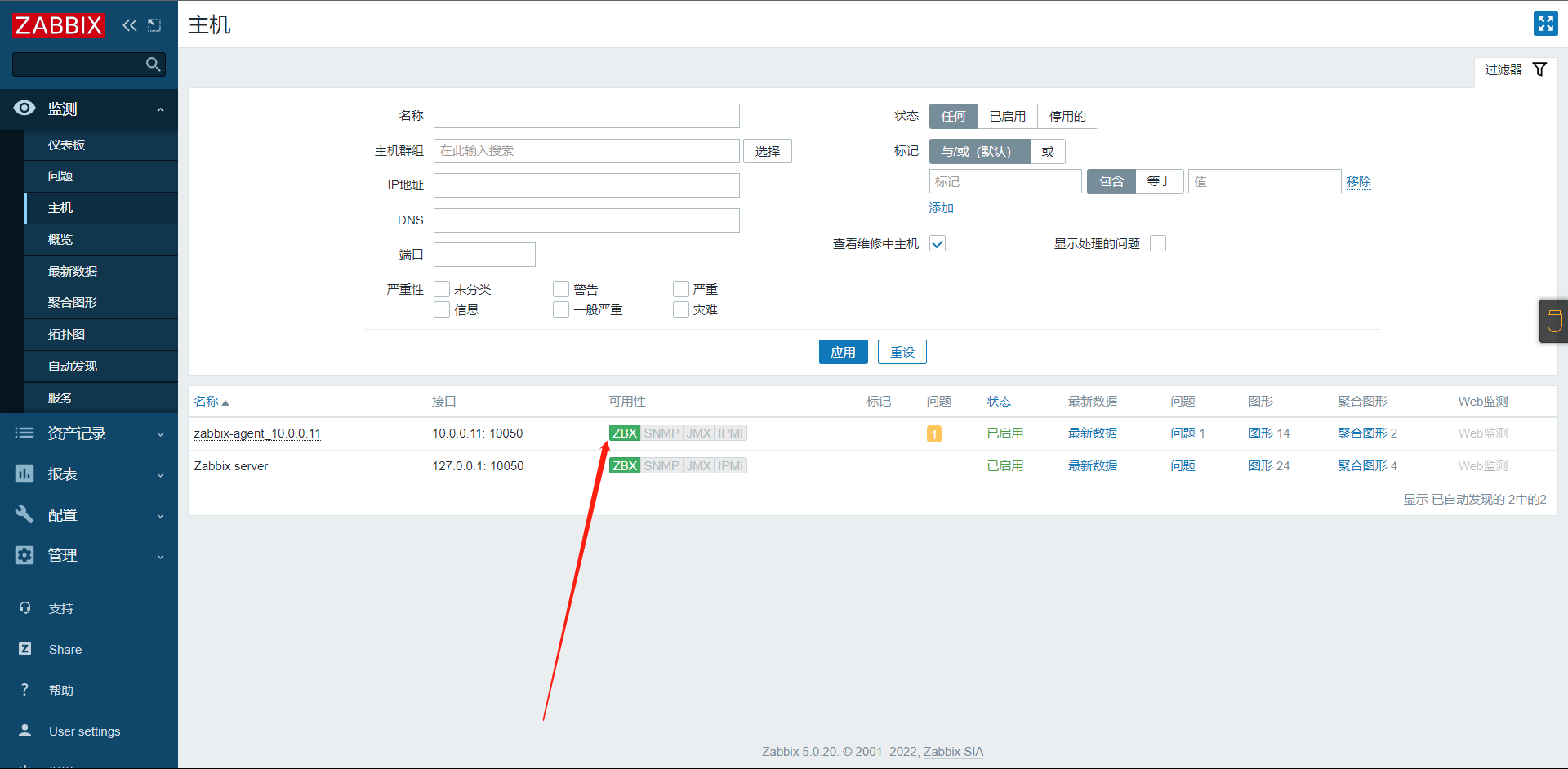Click the 选择 host group button
The image size is (1568, 769).
pos(768,151)
